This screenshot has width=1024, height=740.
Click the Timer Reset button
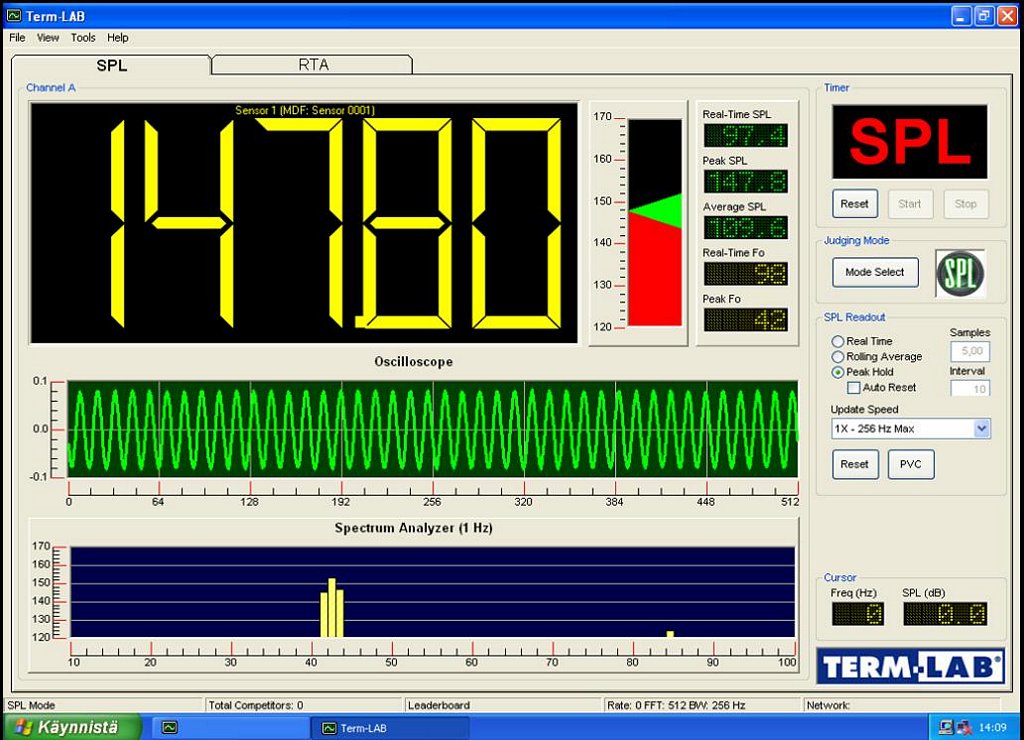pos(854,204)
